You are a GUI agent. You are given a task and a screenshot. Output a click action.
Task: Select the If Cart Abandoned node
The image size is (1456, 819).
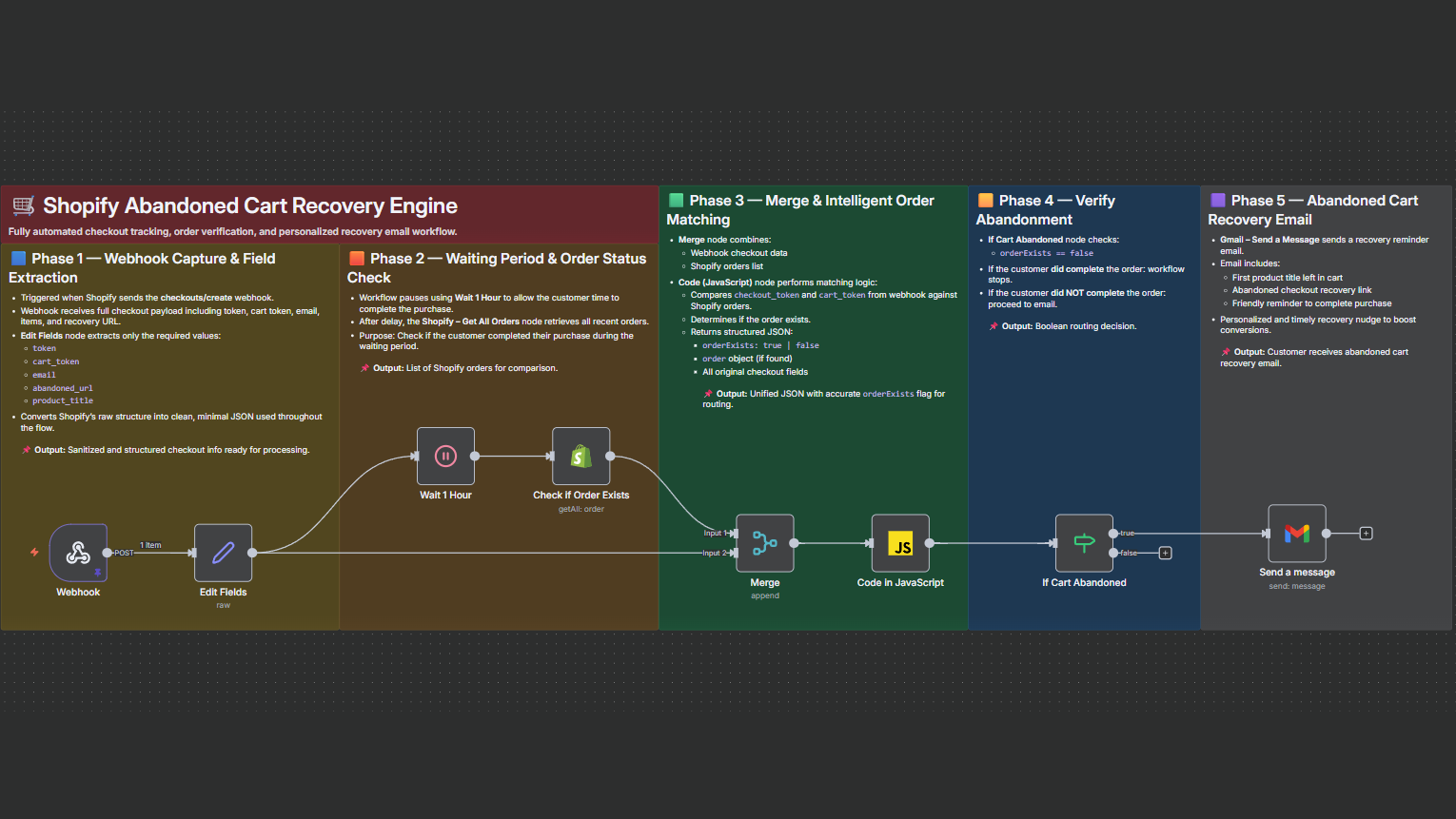click(1084, 543)
